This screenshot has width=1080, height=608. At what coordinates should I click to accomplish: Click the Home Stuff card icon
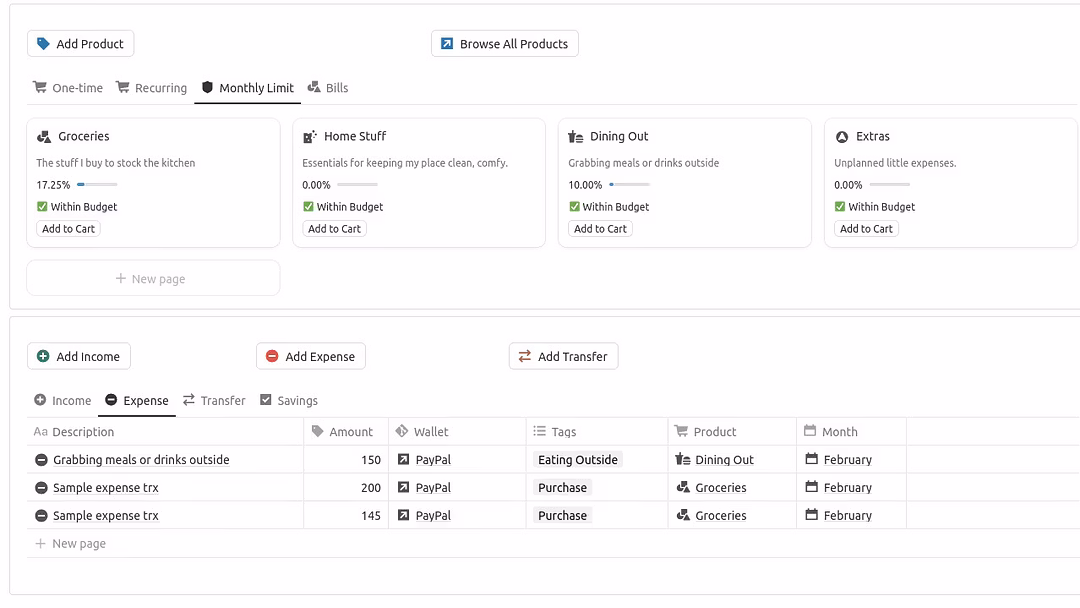pos(310,137)
